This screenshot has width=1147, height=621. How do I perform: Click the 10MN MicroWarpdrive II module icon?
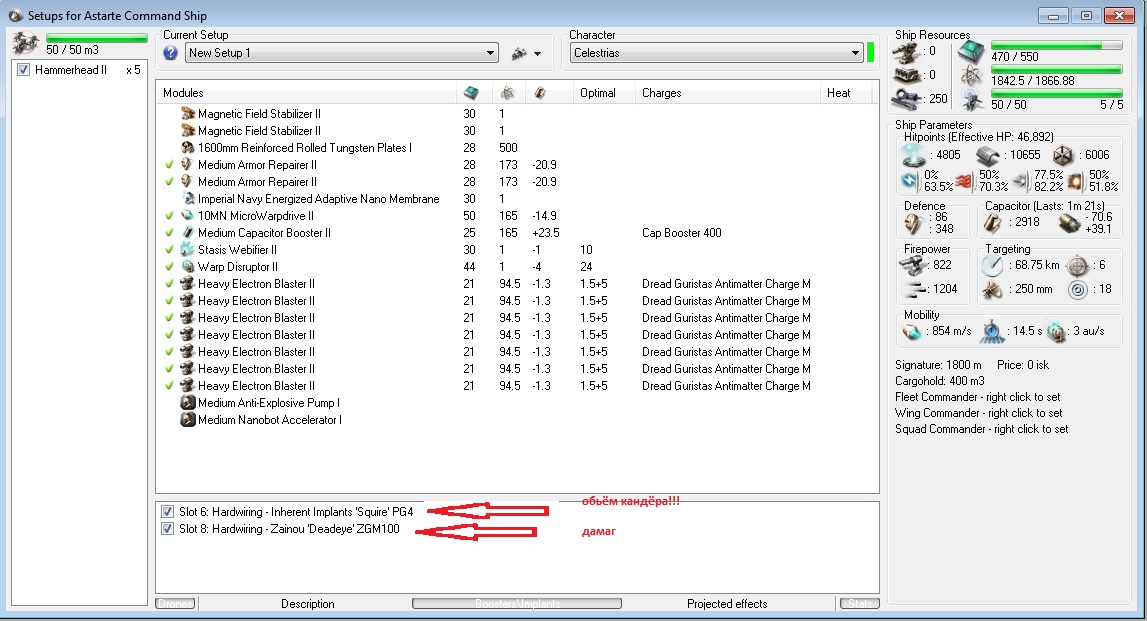[188, 216]
